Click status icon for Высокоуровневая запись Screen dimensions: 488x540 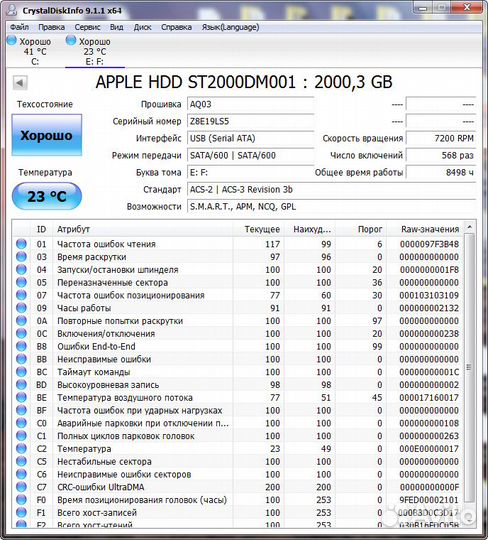coord(21,384)
